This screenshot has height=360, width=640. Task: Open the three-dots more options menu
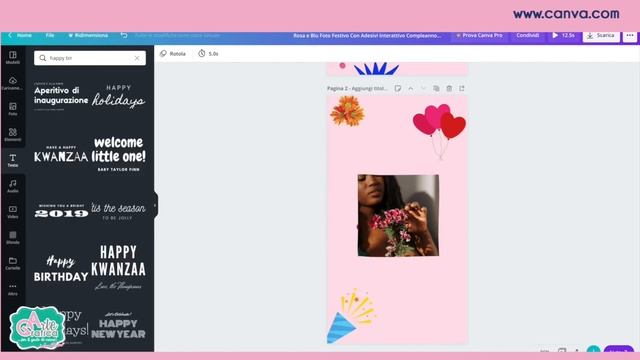click(x=630, y=36)
